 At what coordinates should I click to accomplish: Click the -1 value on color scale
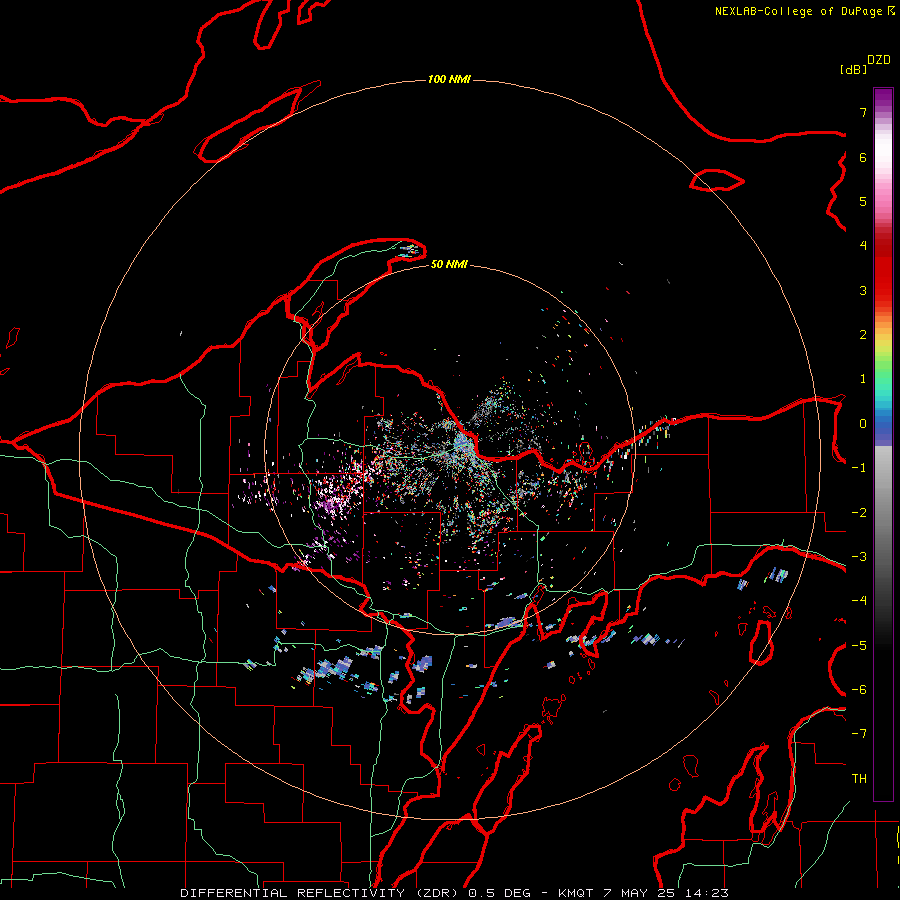pos(859,468)
